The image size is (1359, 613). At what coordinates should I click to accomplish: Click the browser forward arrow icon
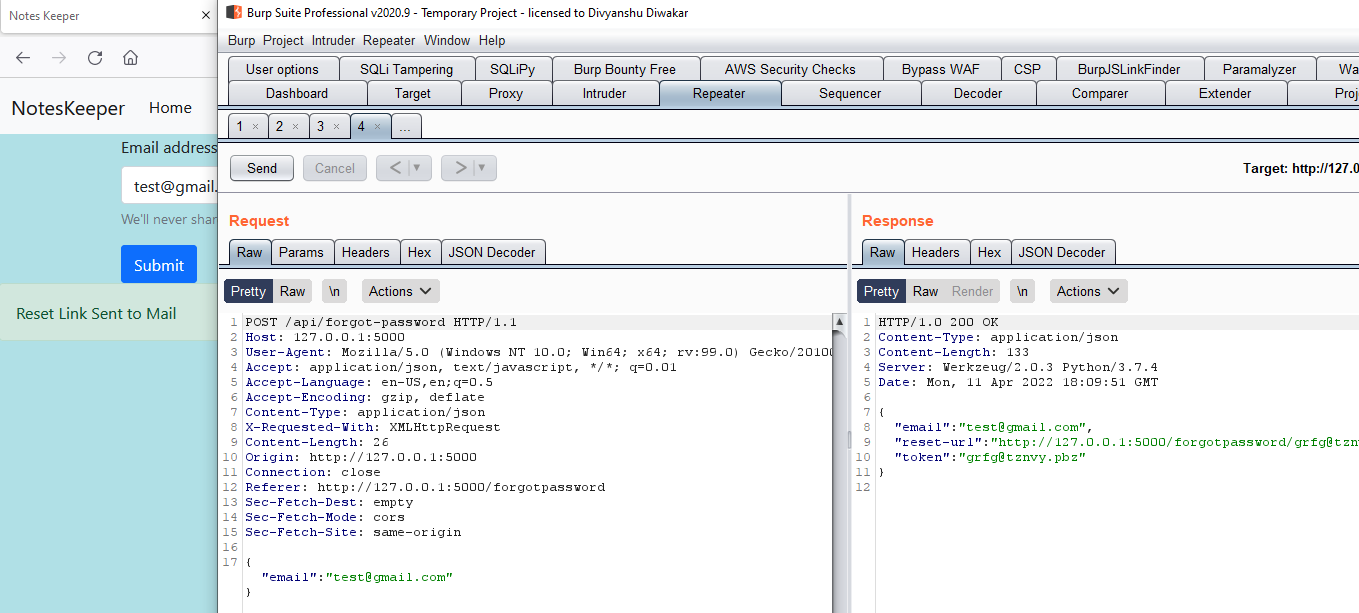(59, 57)
